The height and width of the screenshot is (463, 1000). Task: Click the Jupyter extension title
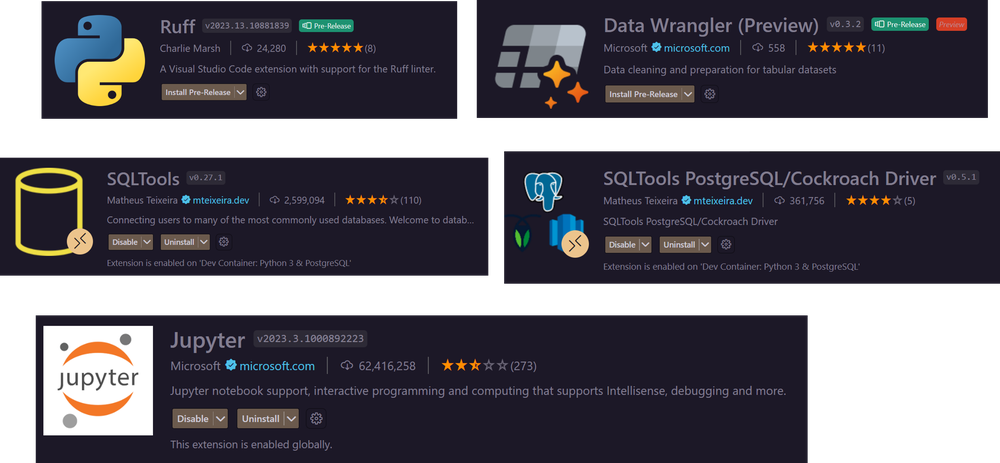point(207,340)
